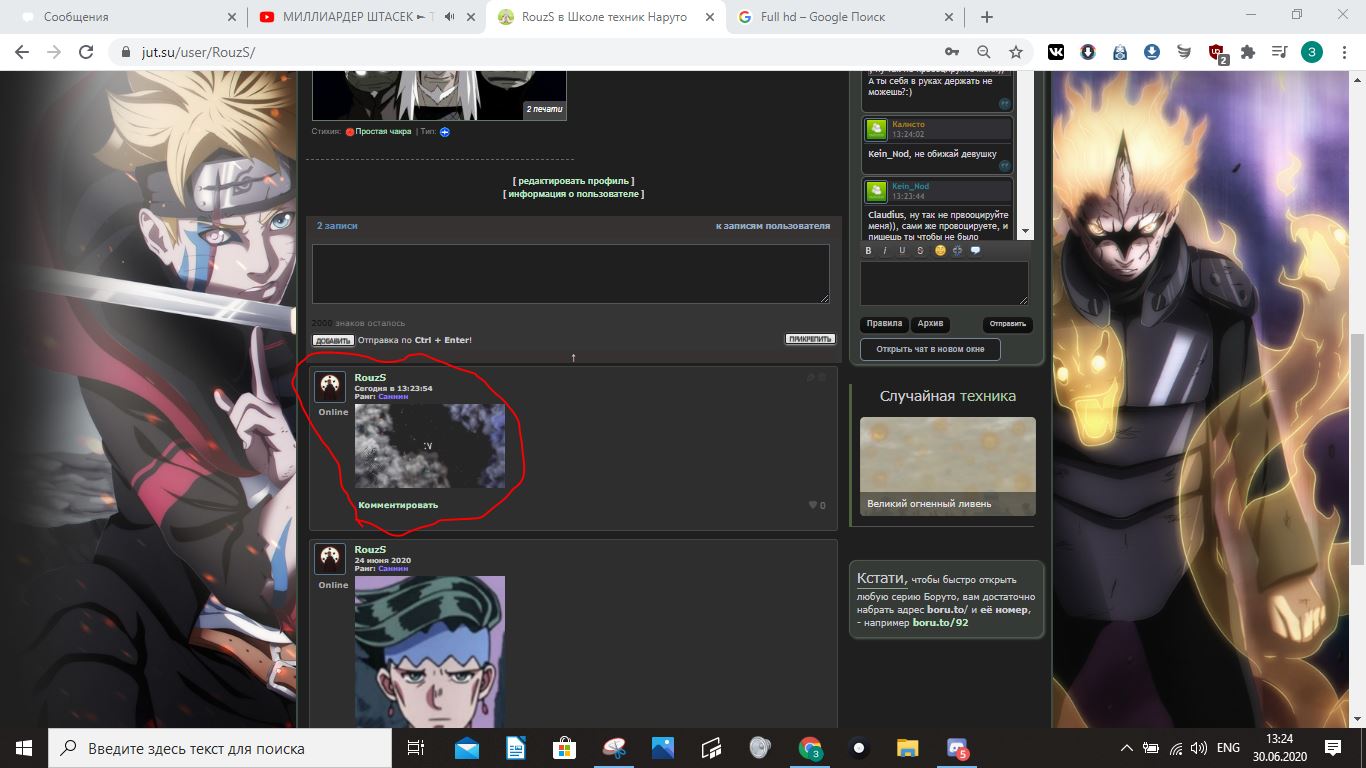
Task: Open the ENG language indicator
Action: [x=1228, y=748]
